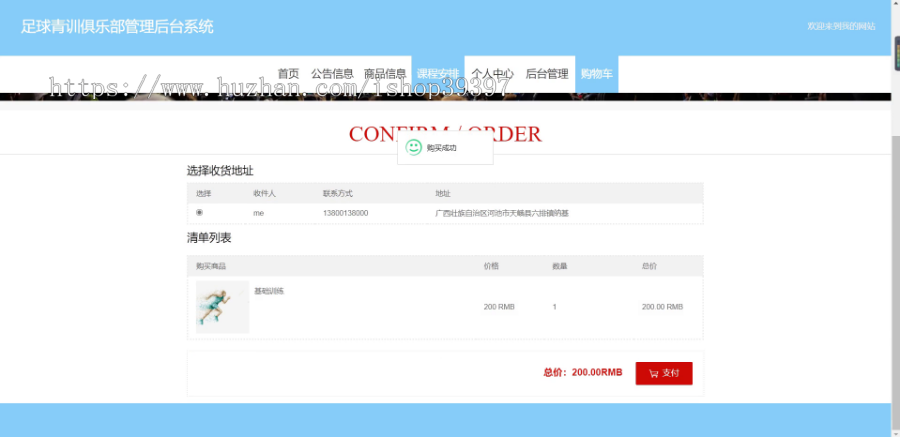Click the 支付 payment button
Image resolution: width=900 pixels, height=437 pixels.
point(664,373)
